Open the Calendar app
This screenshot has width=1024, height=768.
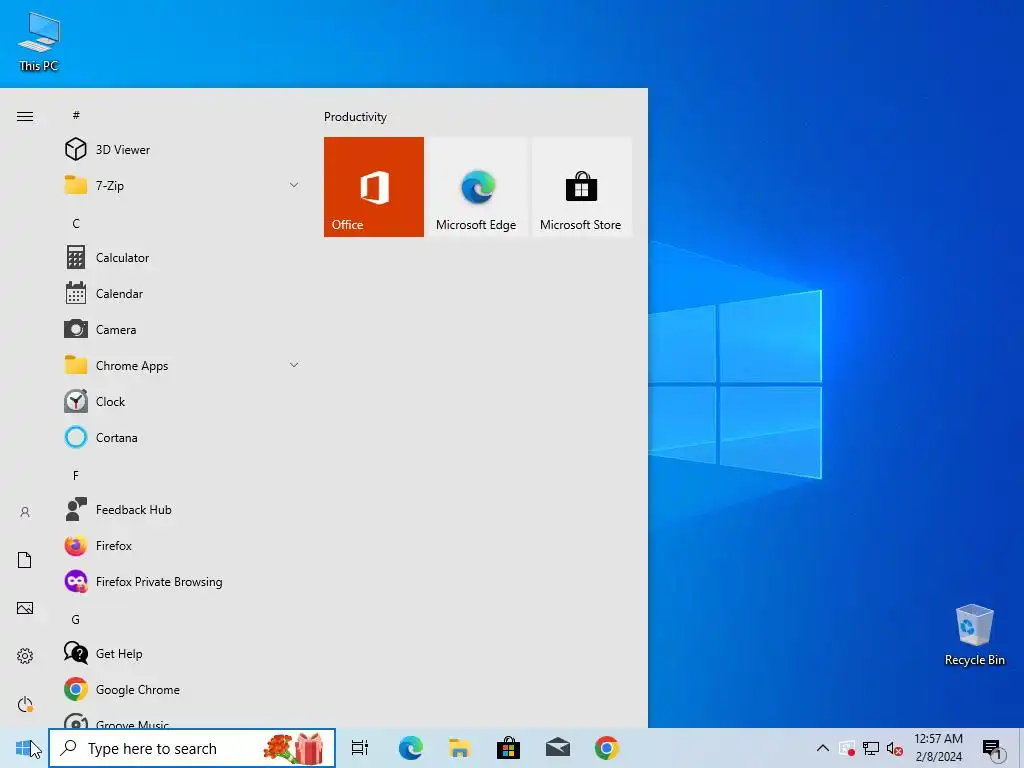tap(182, 293)
